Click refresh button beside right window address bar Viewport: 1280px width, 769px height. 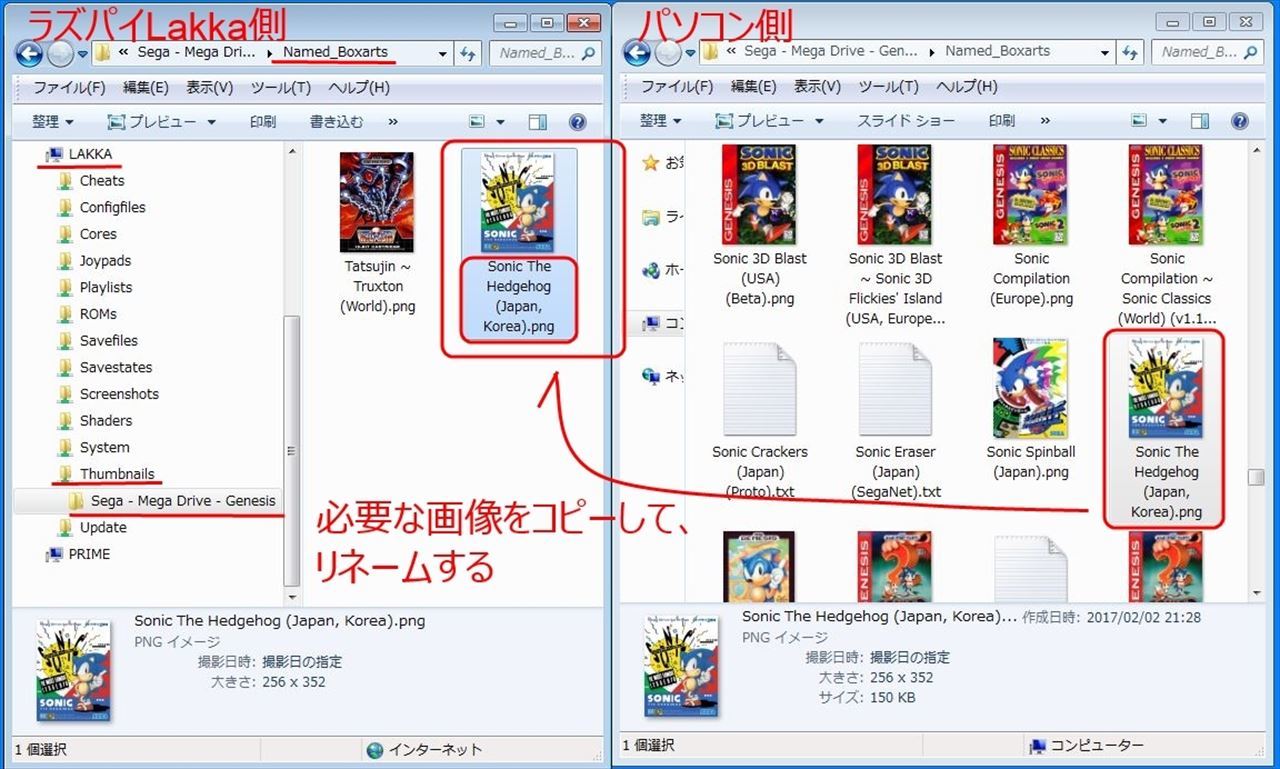pyautogui.click(x=1130, y=52)
